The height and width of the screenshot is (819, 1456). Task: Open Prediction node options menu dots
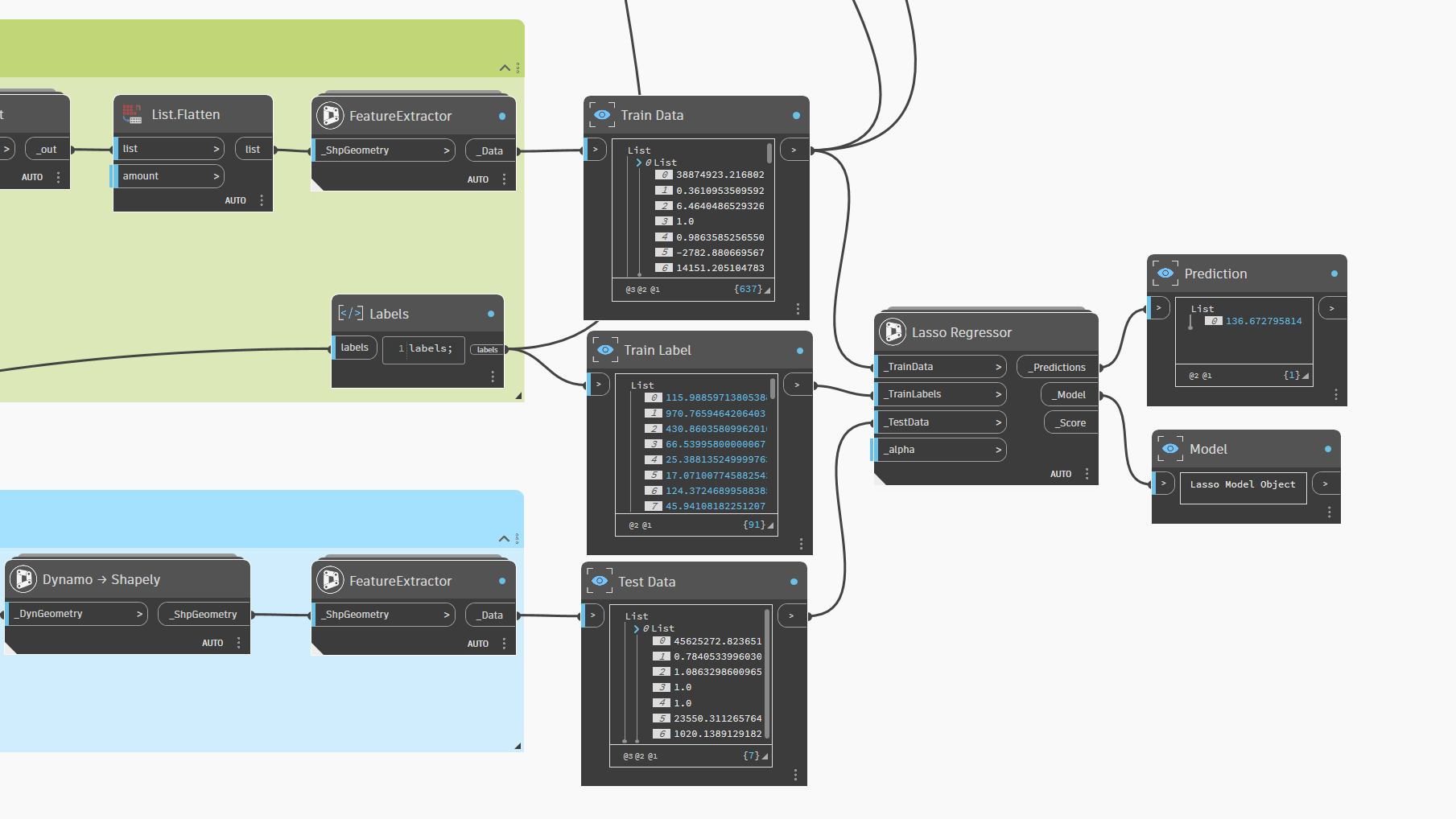coord(1335,394)
